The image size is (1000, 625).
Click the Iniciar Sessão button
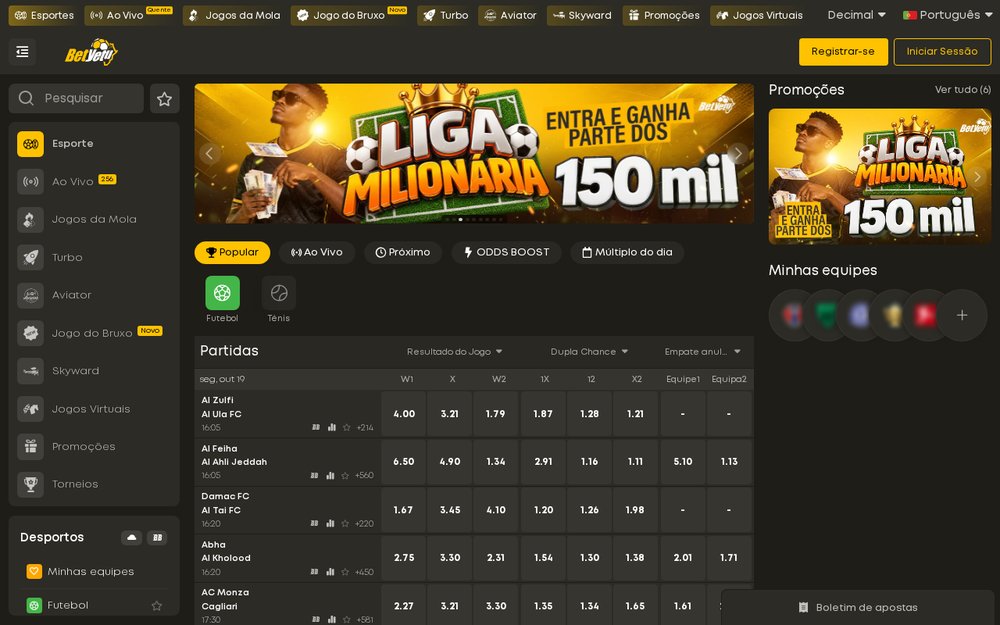tap(942, 52)
